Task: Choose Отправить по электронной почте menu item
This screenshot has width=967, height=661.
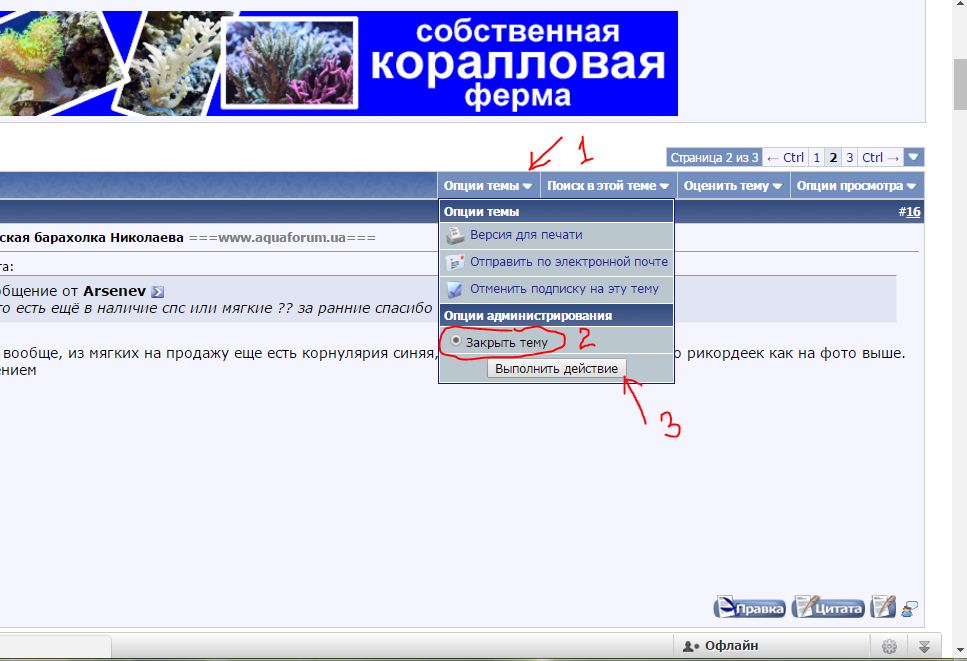Action: 568,262
